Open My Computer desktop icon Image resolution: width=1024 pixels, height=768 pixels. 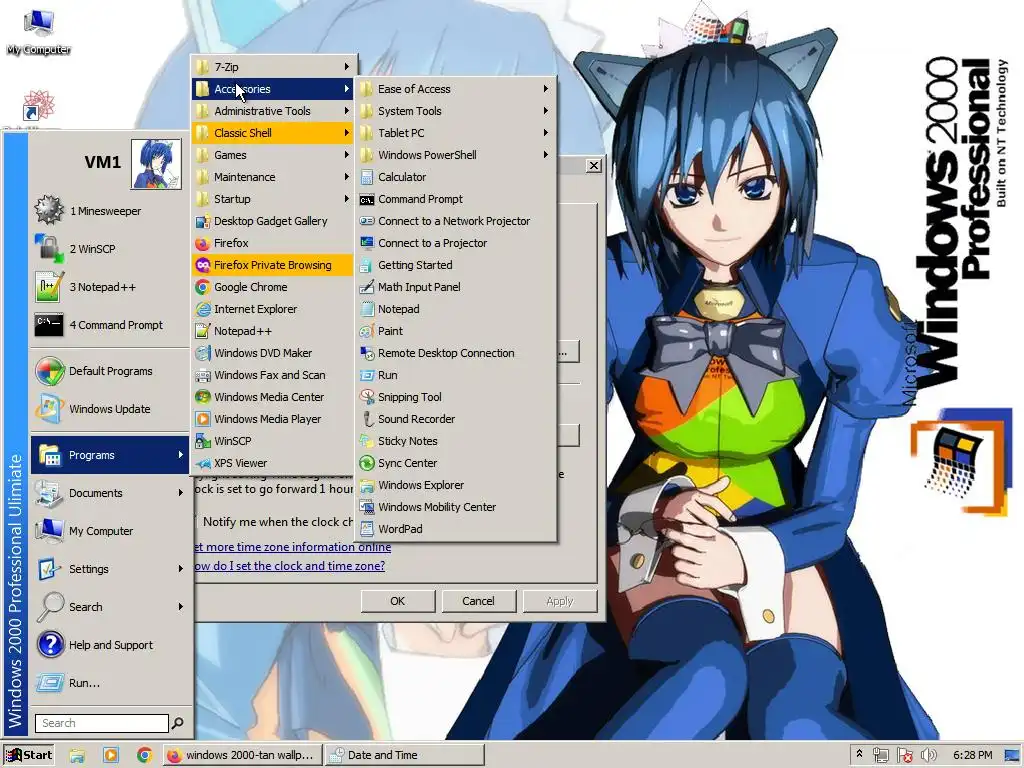click(x=39, y=32)
